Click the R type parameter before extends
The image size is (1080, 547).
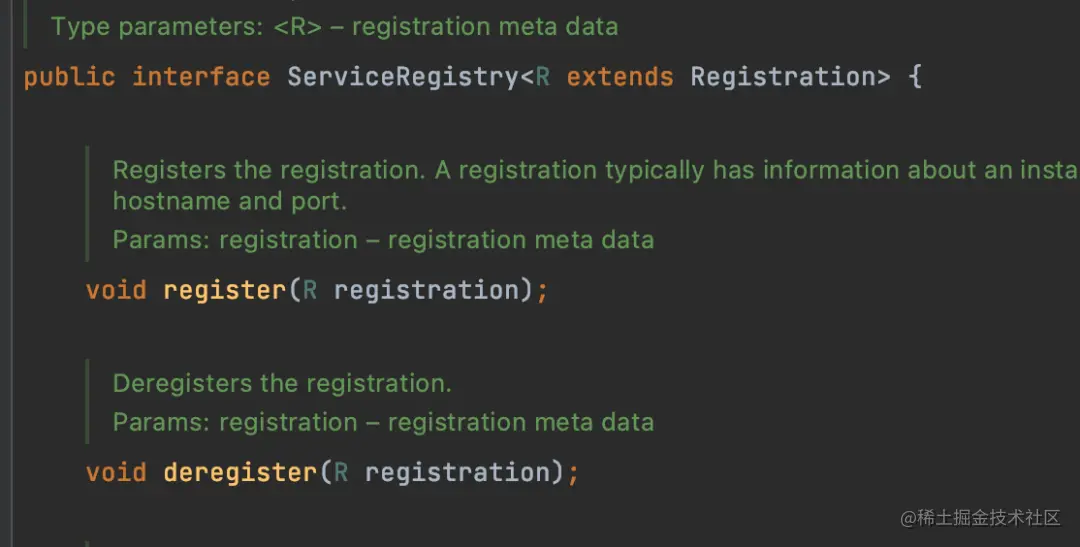click(x=543, y=76)
